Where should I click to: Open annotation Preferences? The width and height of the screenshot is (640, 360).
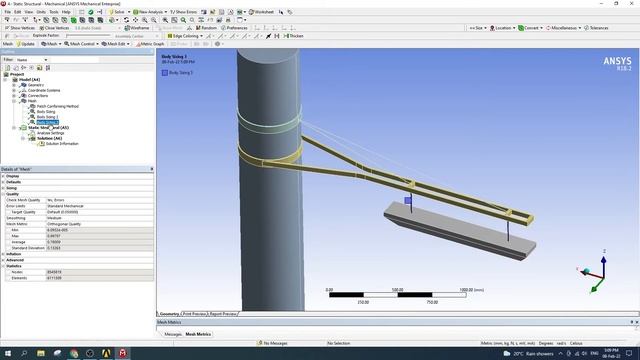[234, 28]
